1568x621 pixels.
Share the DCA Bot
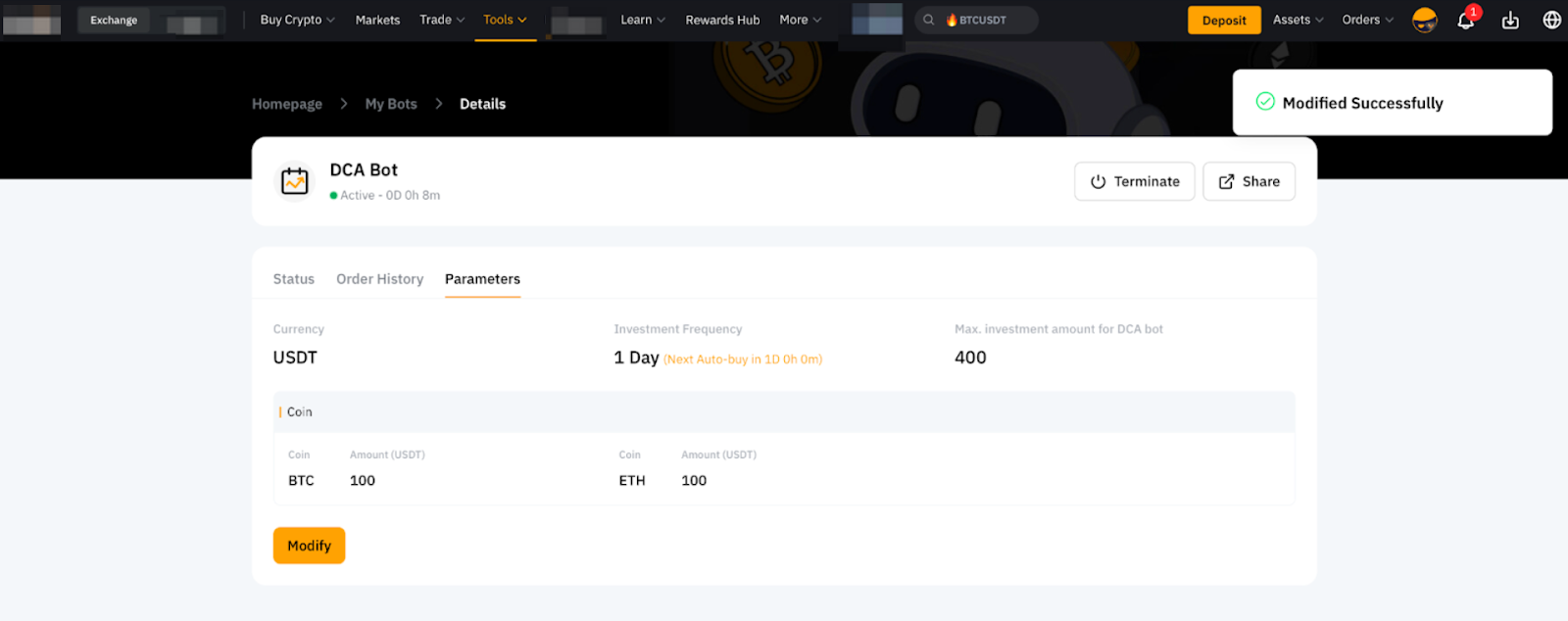coord(1249,181)
